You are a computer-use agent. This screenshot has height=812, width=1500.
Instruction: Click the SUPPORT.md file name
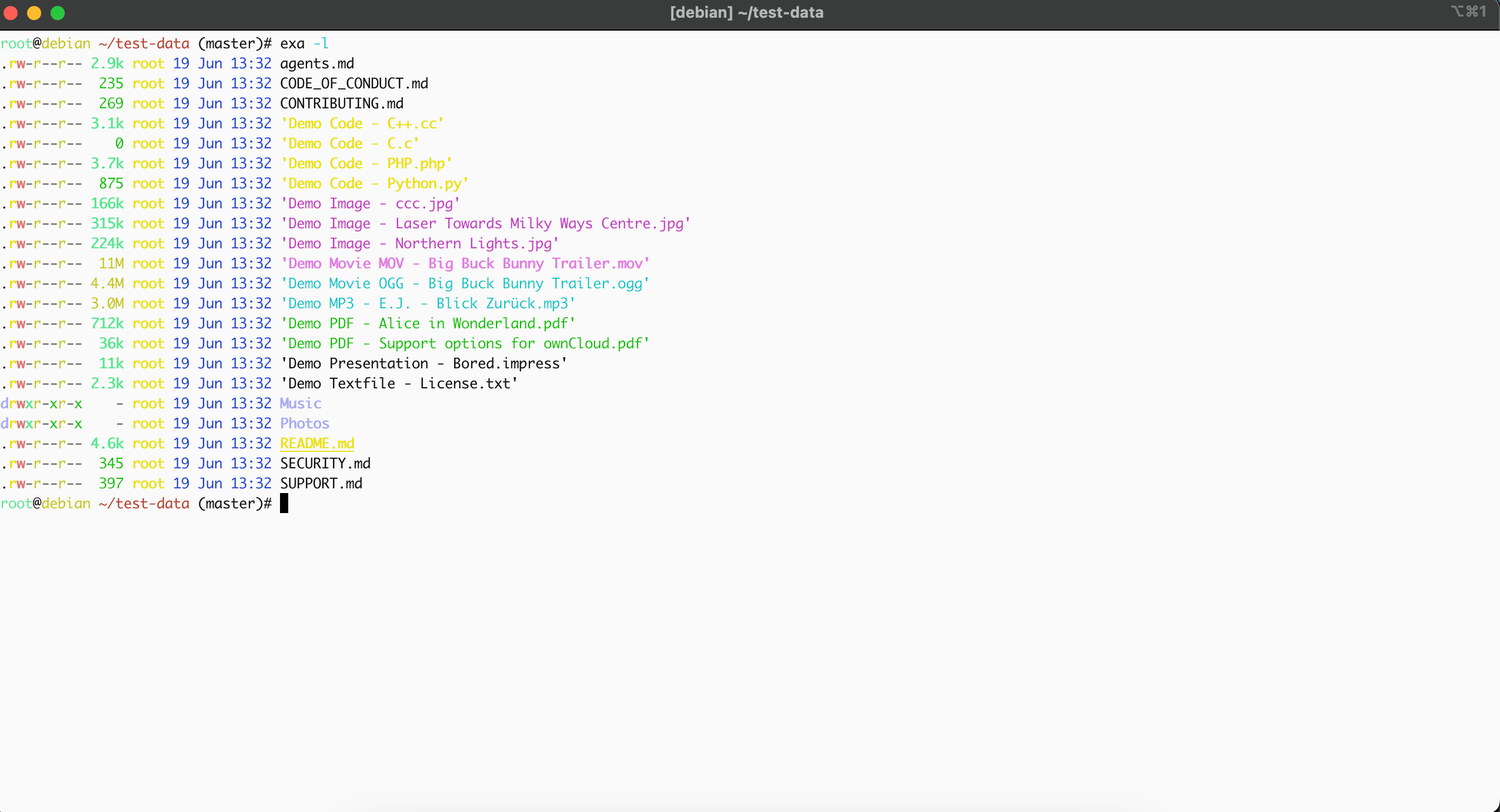pos(321,483)
